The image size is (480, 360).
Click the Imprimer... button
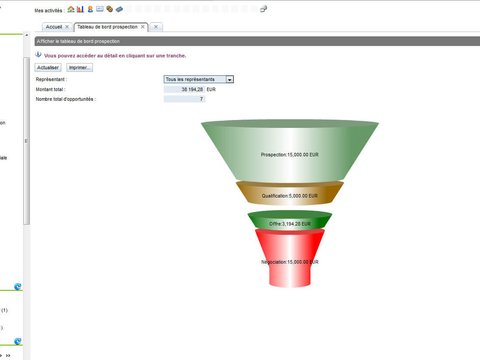point(79,68)
